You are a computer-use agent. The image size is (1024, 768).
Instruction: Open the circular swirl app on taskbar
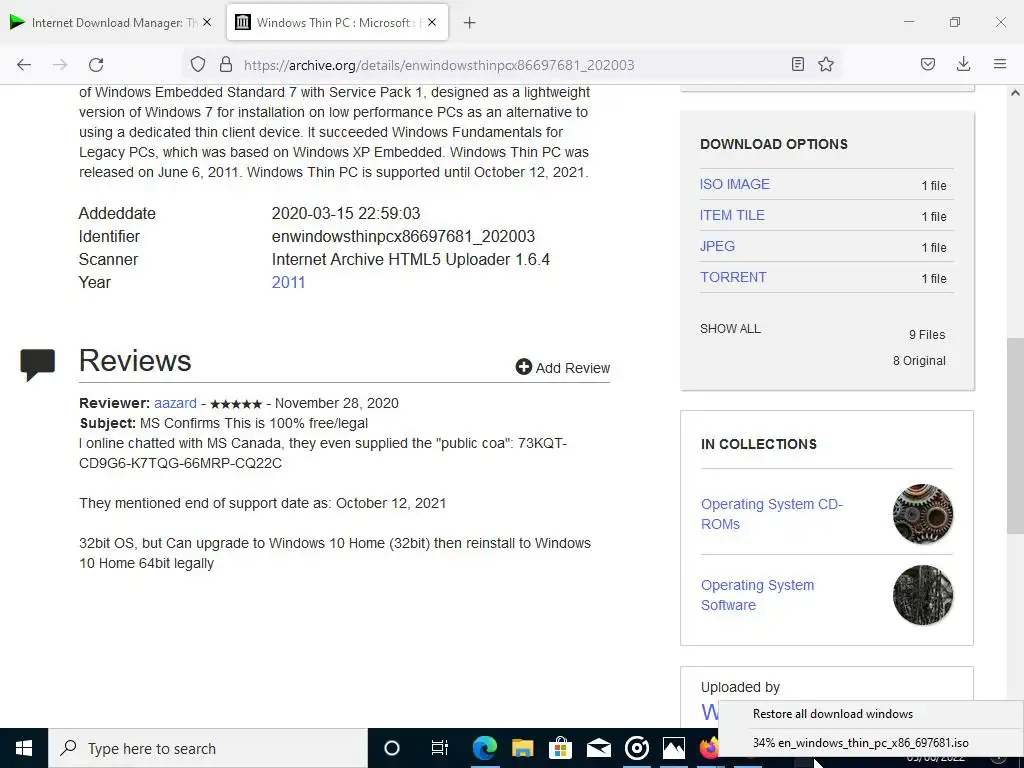click(x=636, y=748)
